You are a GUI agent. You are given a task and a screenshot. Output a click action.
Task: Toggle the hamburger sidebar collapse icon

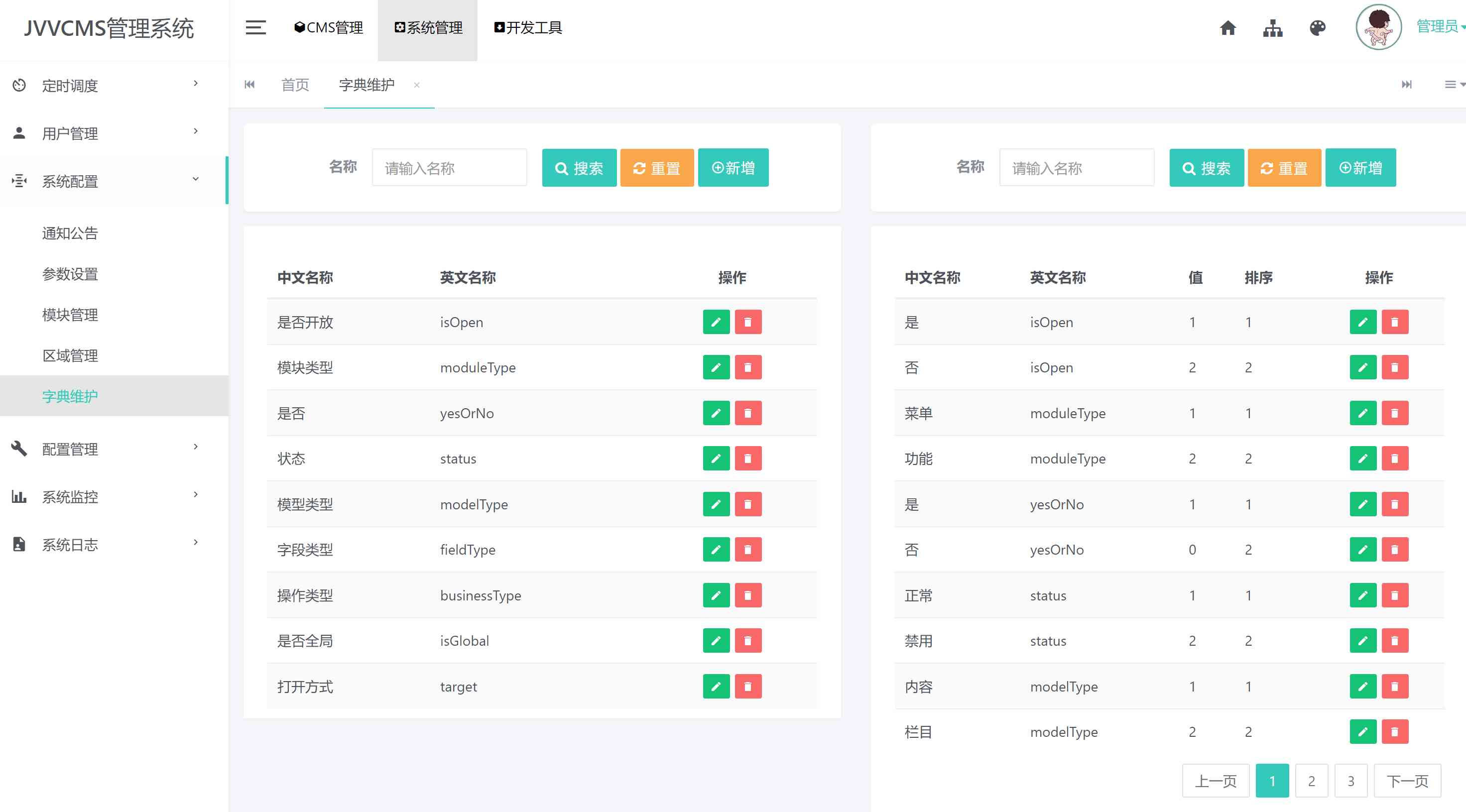(255, 27)
